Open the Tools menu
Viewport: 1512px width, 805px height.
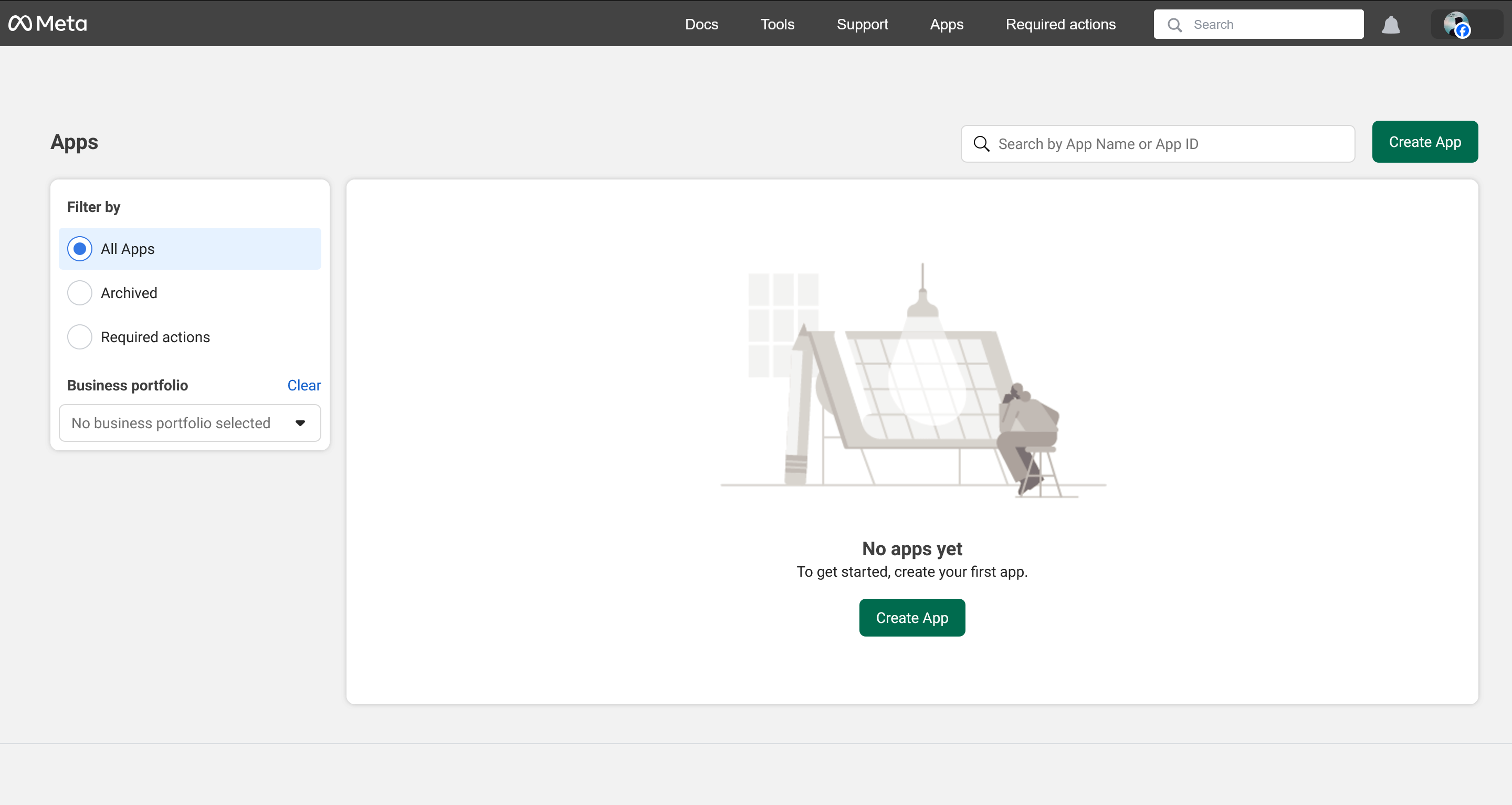777,24
